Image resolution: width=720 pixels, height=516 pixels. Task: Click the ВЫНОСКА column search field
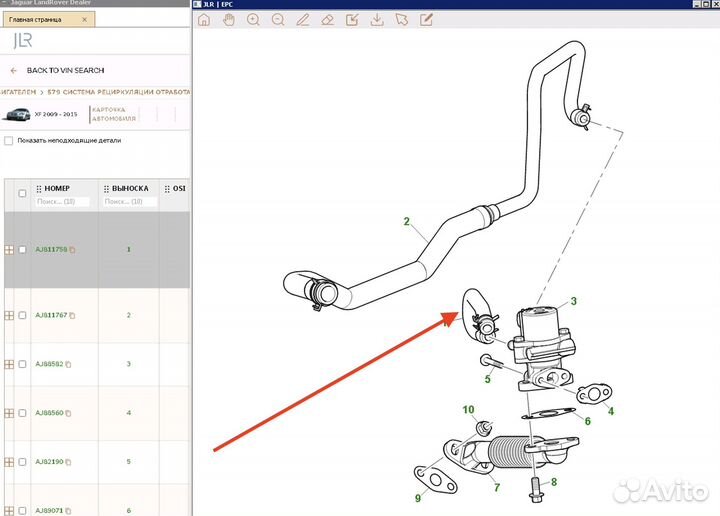pos(130,202)
